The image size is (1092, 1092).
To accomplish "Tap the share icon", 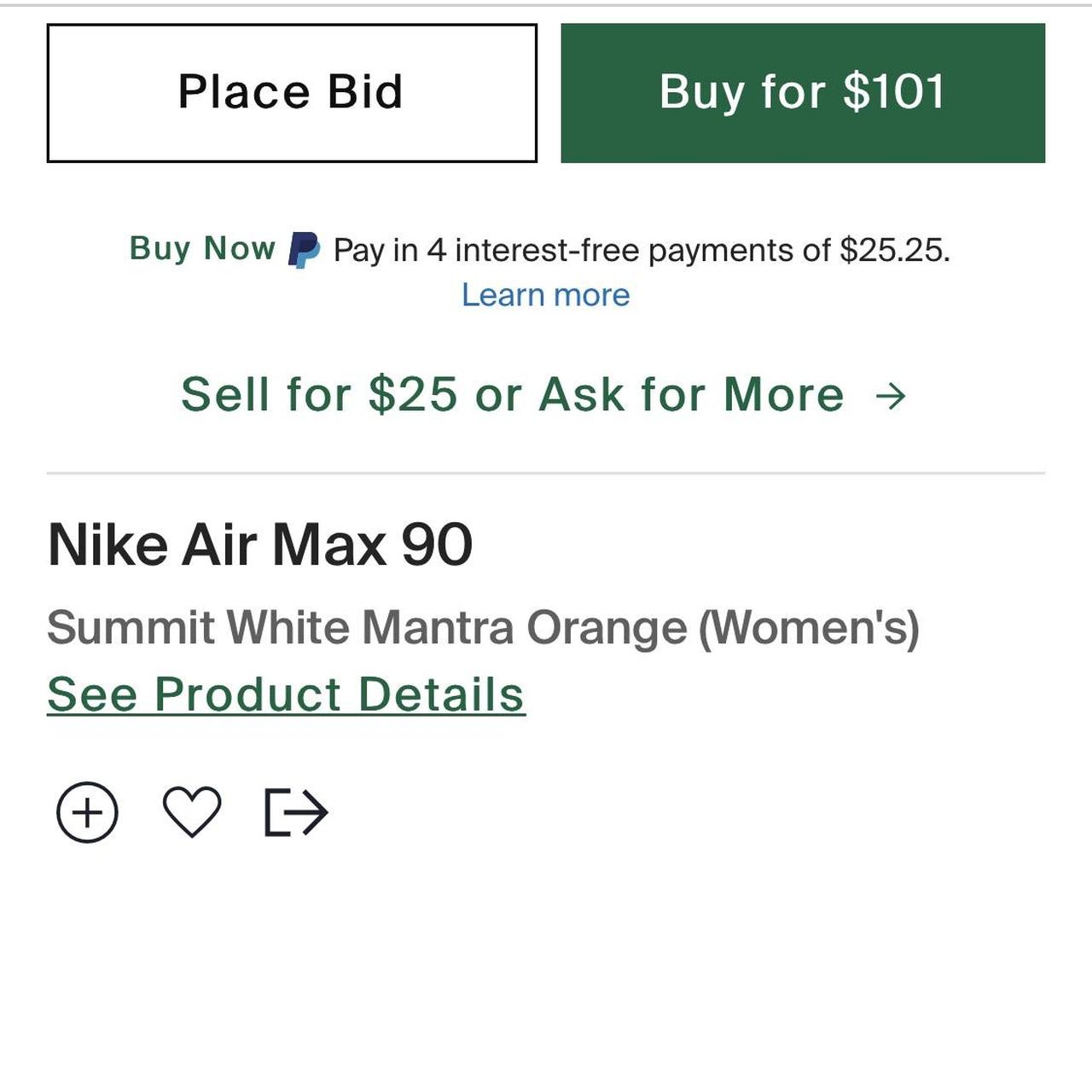I will coord(296,812).
